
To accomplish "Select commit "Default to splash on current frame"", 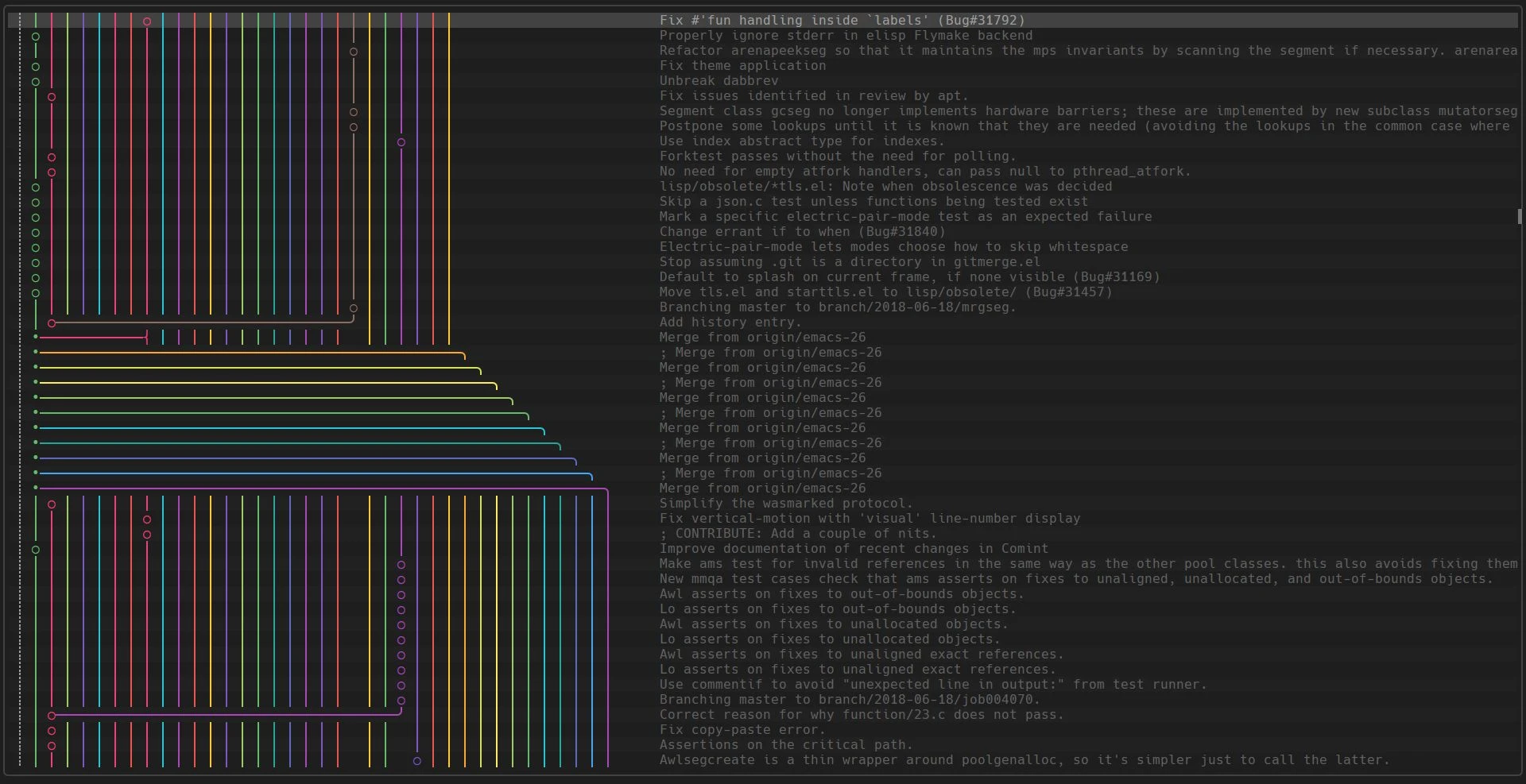I will coord(909,277).
